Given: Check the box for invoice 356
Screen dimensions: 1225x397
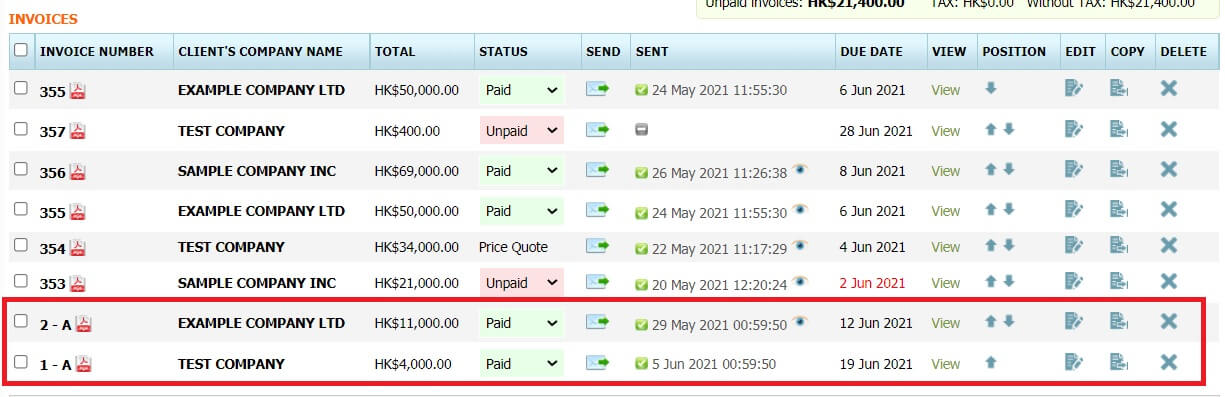Looking at the screenshot, I should [x=21, y=169].
